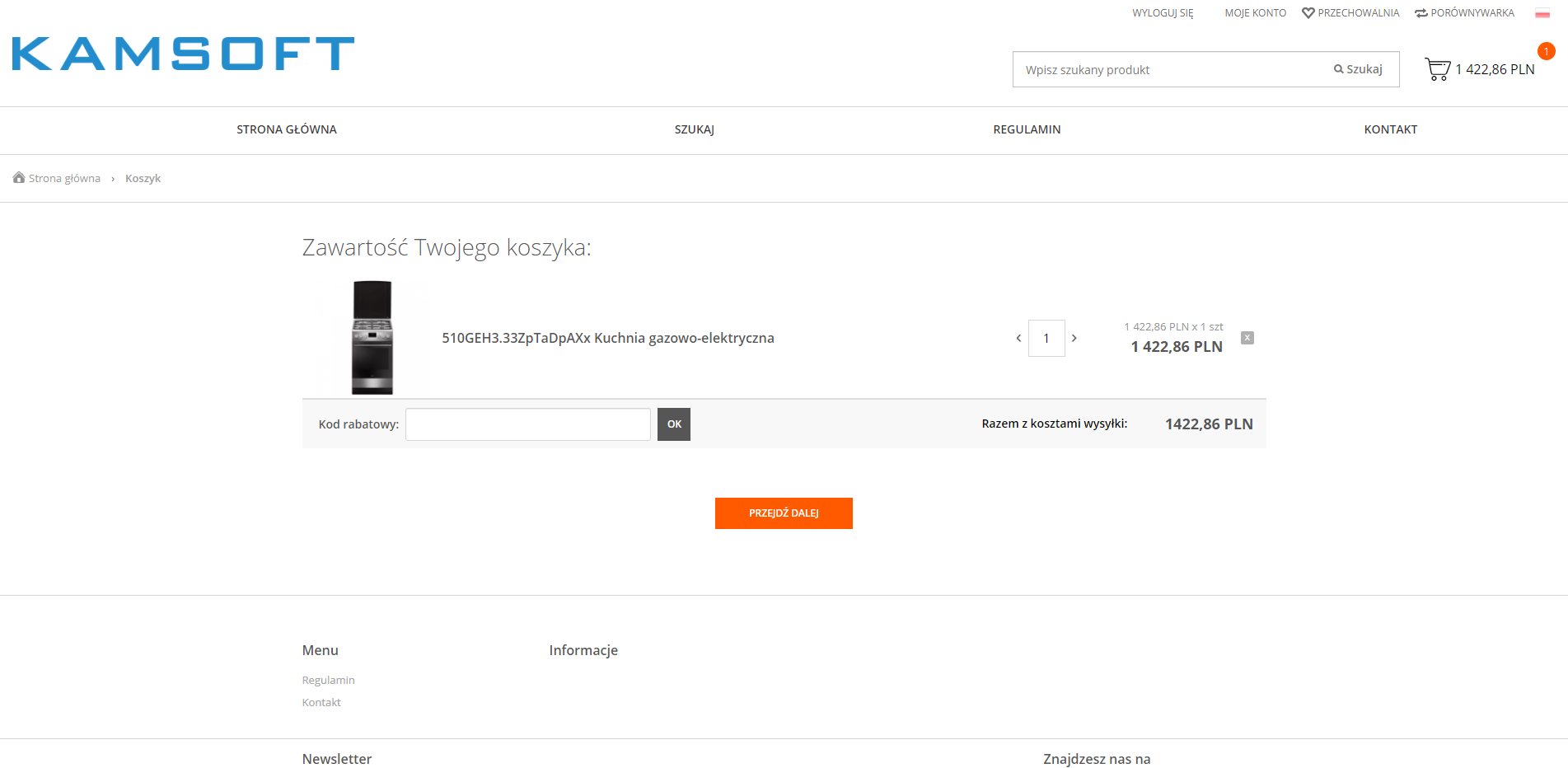Click the Polish flag language icon
This screenshot has width=1568, height=768.
coord(1542,13)
